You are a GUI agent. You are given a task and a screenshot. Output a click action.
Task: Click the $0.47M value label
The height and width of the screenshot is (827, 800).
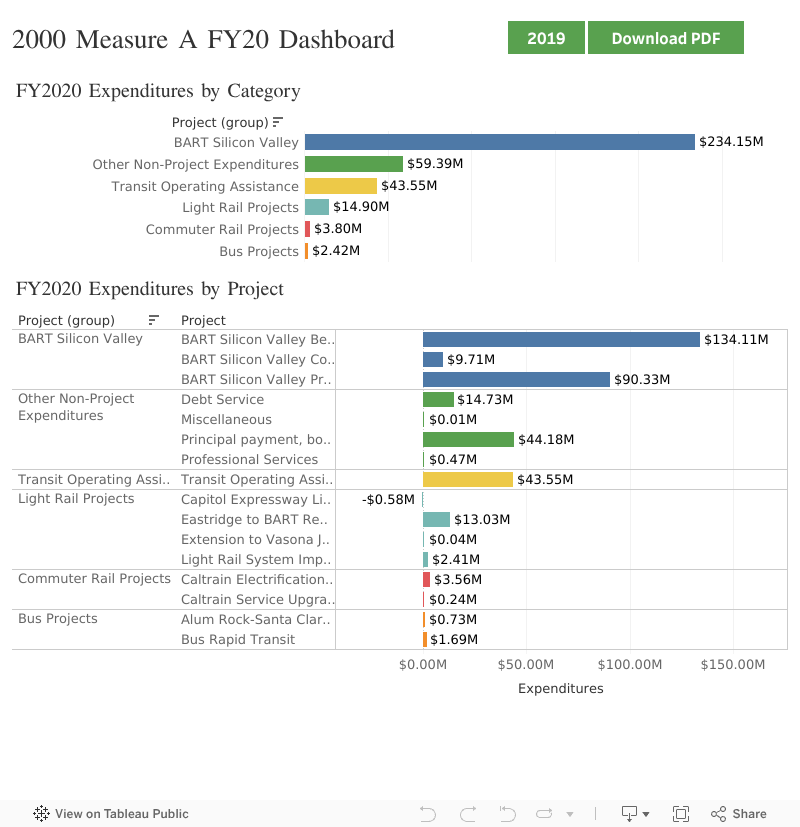453,459
